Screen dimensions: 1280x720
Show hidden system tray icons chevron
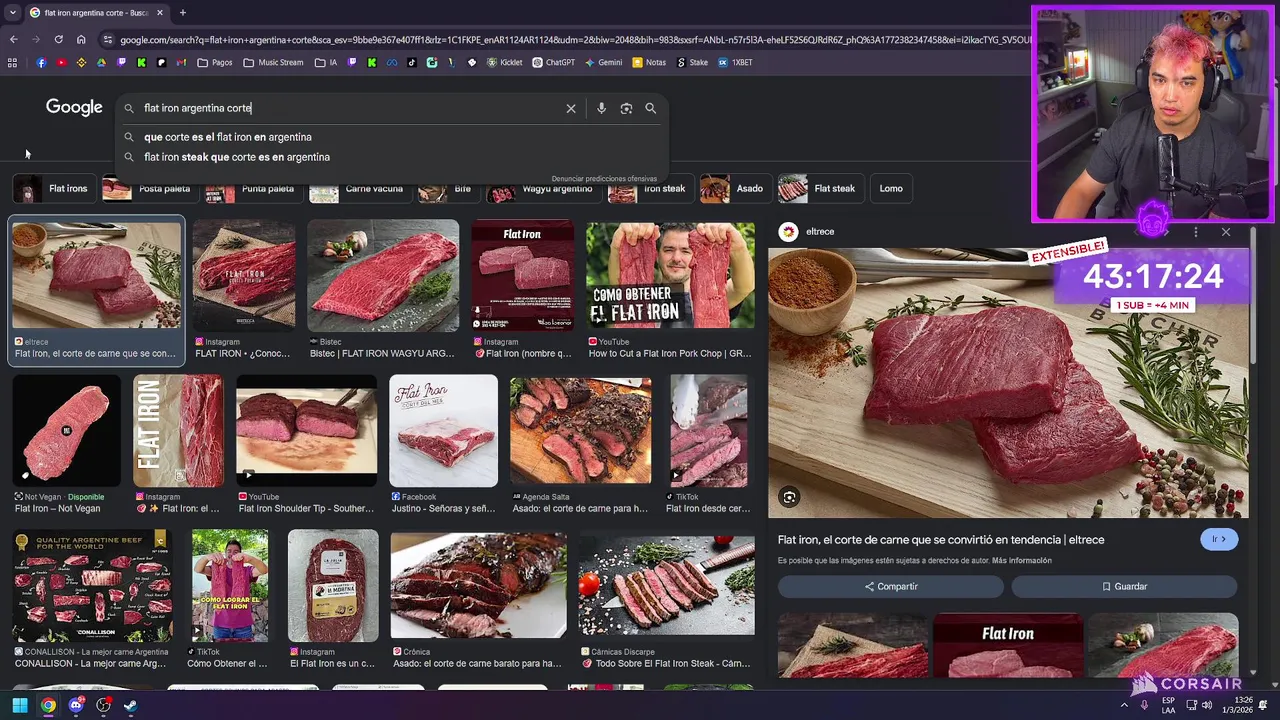[x=1124, y=705]
